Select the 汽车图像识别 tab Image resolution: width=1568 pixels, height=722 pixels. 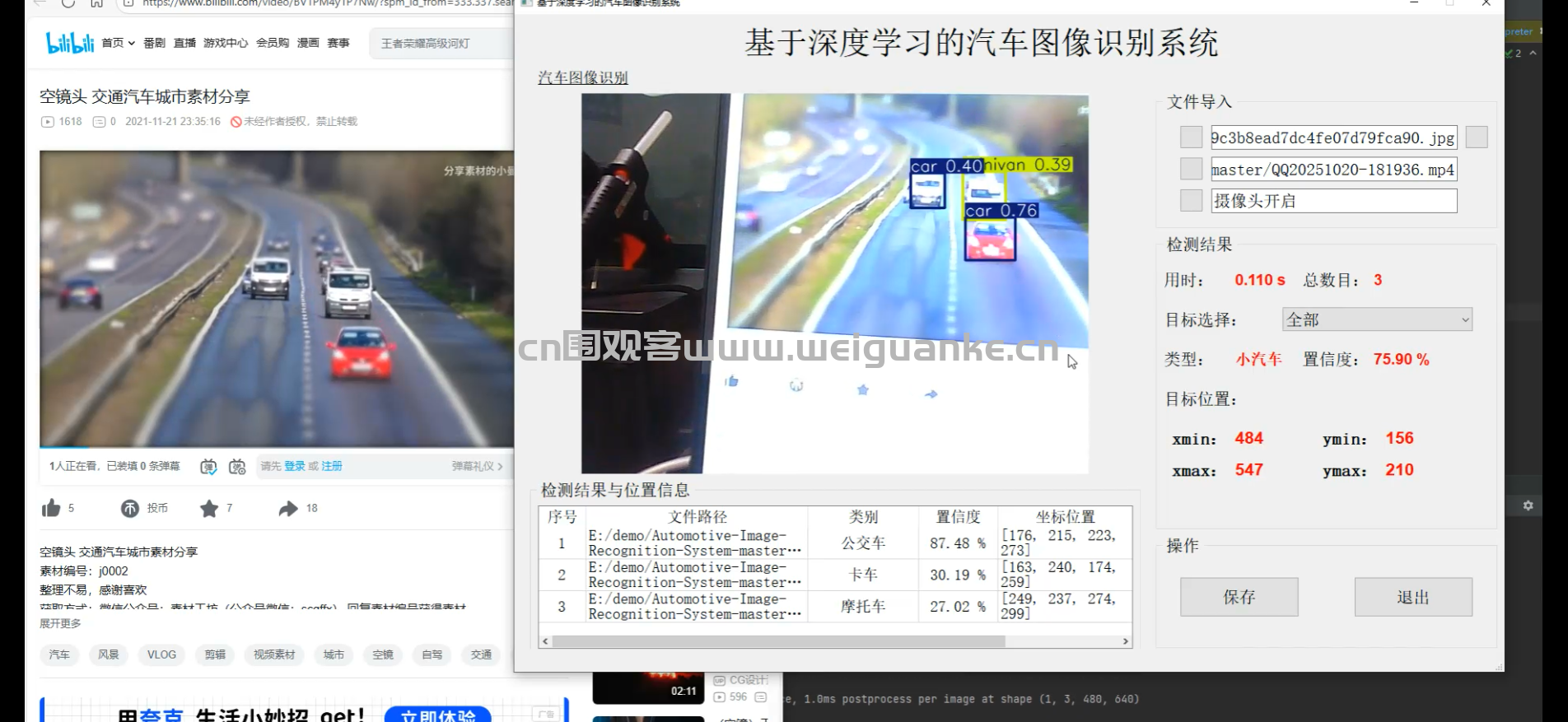click(x=582, y=77)
